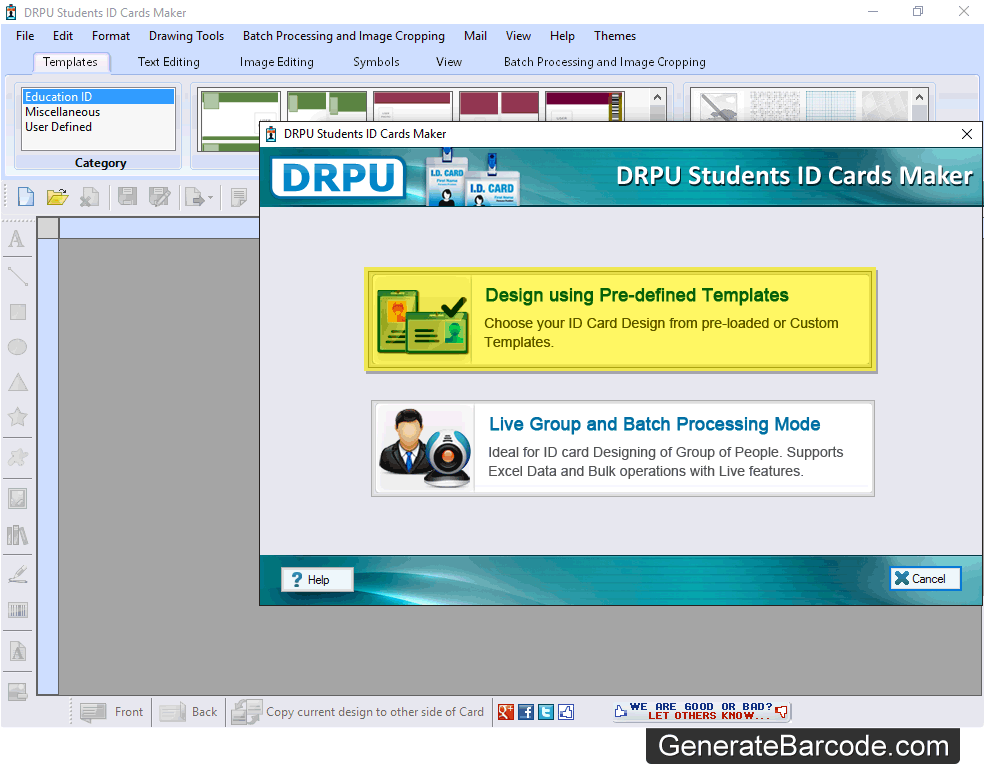Select the Barcode insertion tool
Viewport: 984px width, 764px height.
pos(16,610)
